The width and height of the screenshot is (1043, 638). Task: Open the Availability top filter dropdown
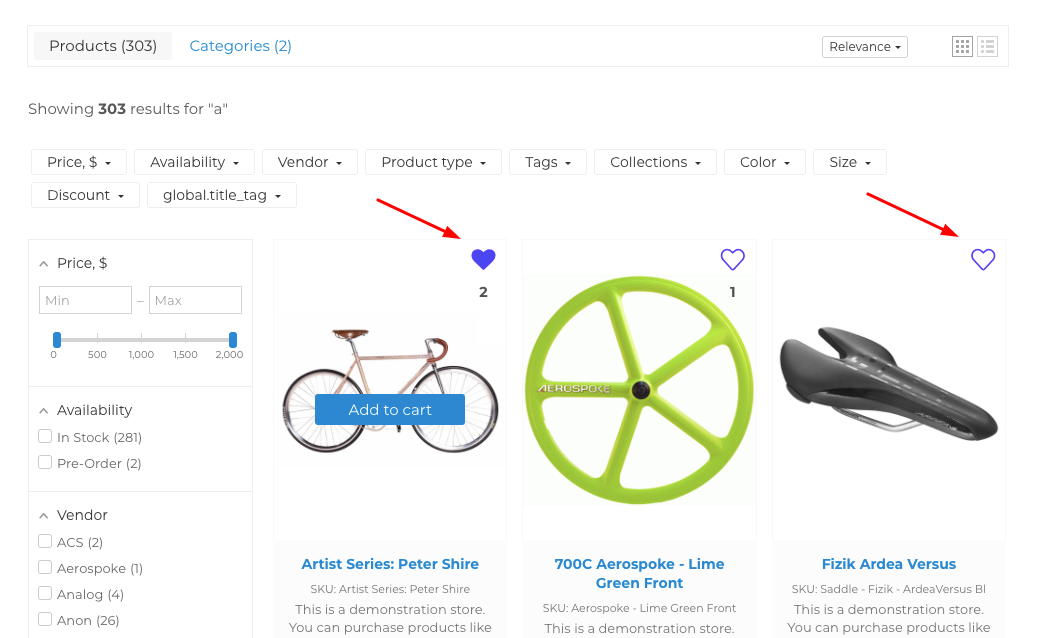[x=194, y=162]
